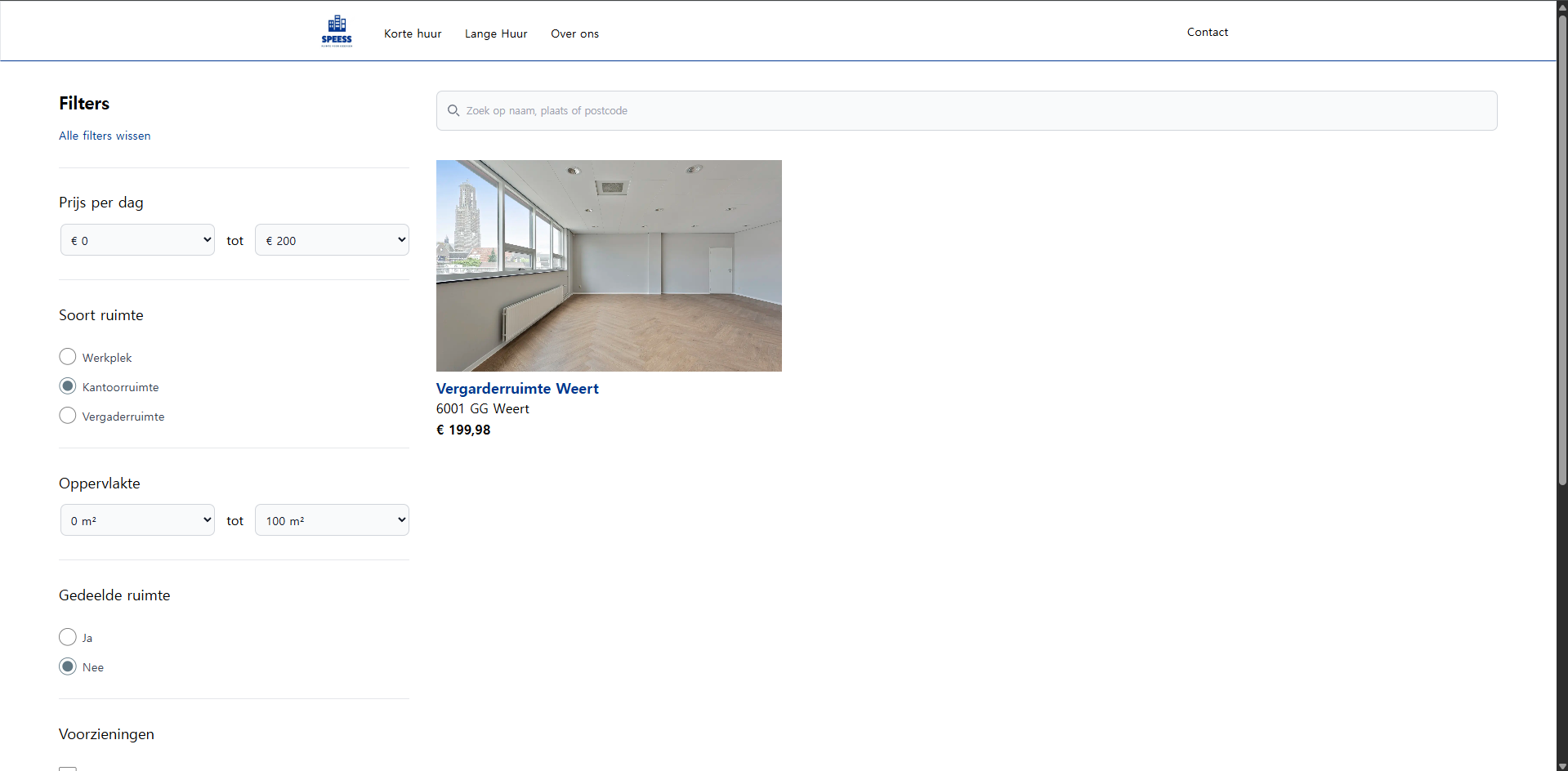Open the minimum price dropdown

(x=137, y=240)
